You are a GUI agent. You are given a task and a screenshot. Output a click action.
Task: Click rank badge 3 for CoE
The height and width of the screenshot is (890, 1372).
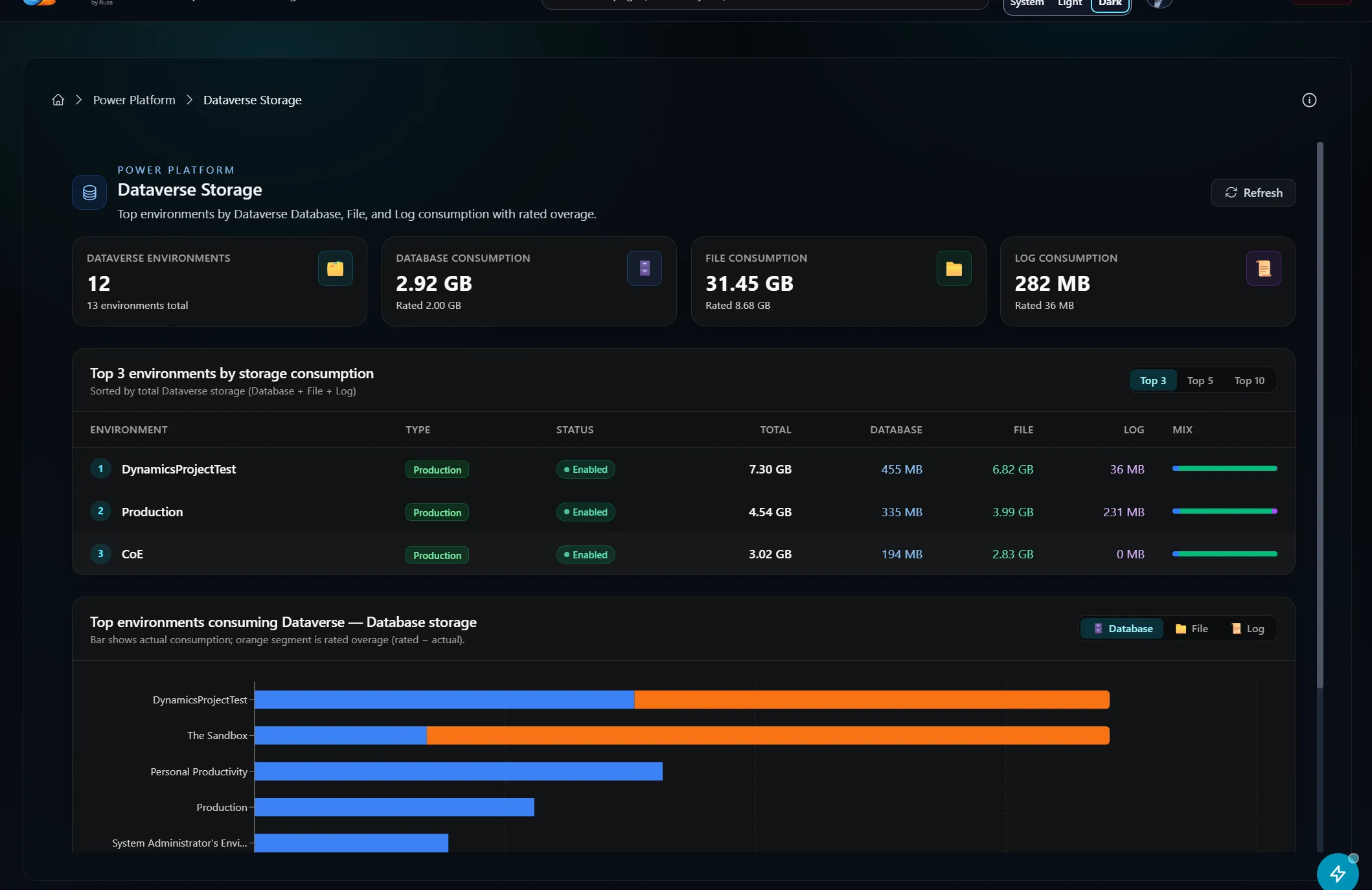click(100, 554)
